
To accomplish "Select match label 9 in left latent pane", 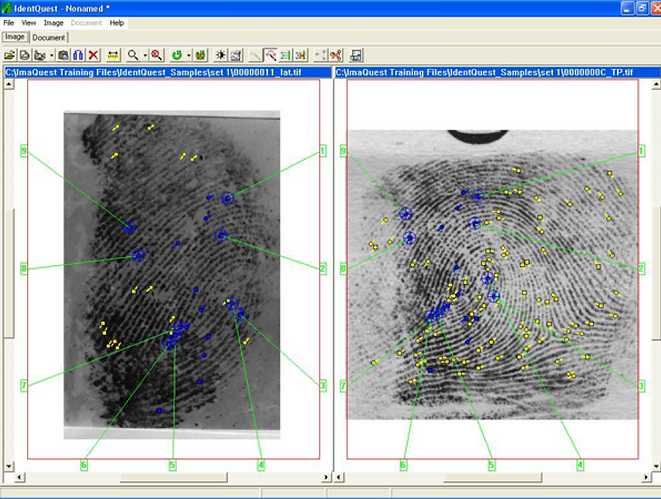I will pyautogui.click(x=24, y=151).
